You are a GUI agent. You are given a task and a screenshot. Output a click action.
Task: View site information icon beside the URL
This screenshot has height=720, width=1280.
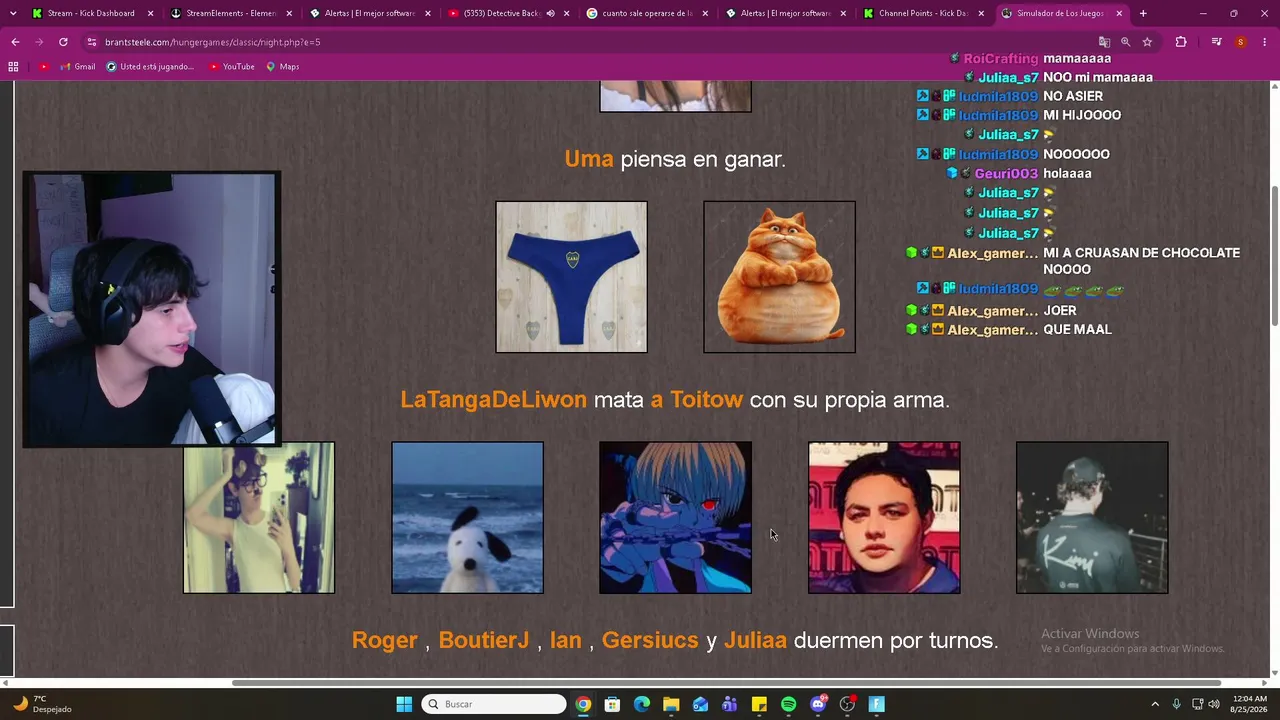coord(92,42)
